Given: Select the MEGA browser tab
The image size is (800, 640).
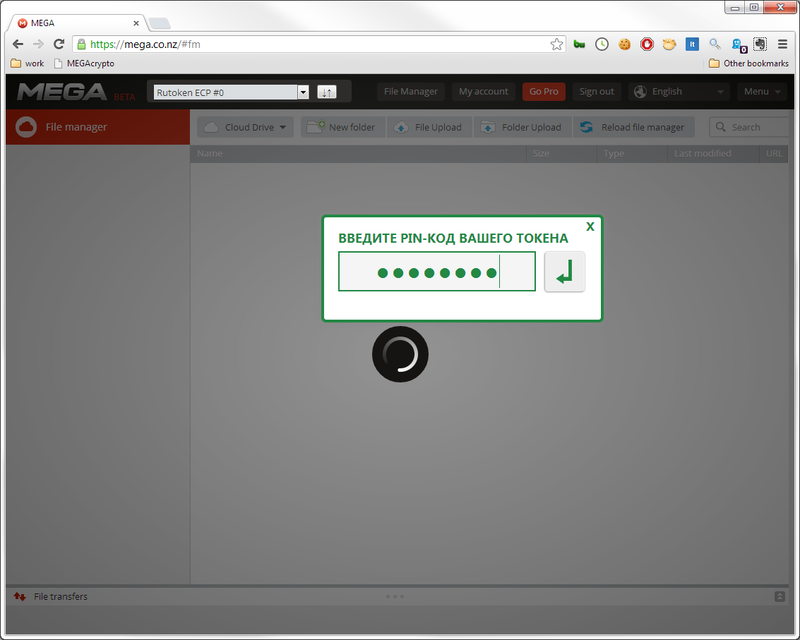Looking at the screenshot, I should tap(77, 23).
